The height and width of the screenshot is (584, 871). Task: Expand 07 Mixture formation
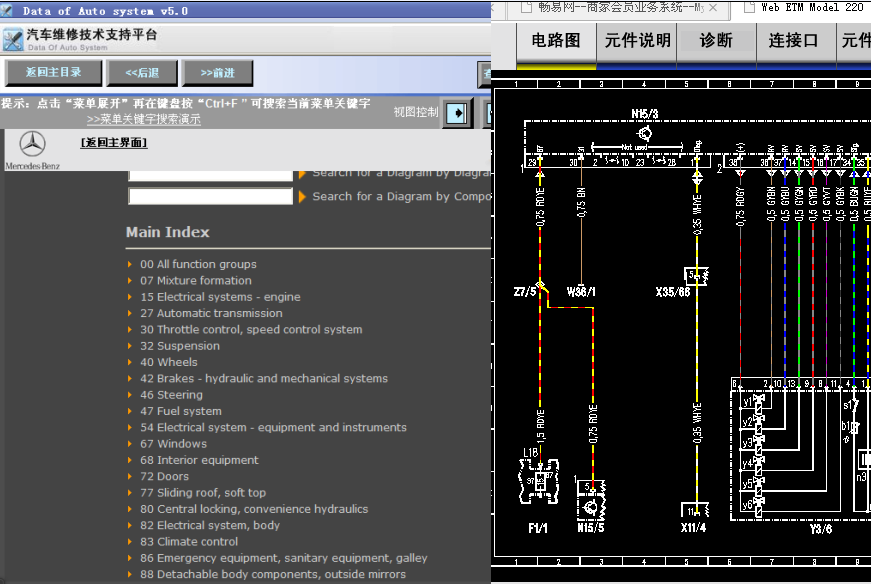tap(196, 281)
